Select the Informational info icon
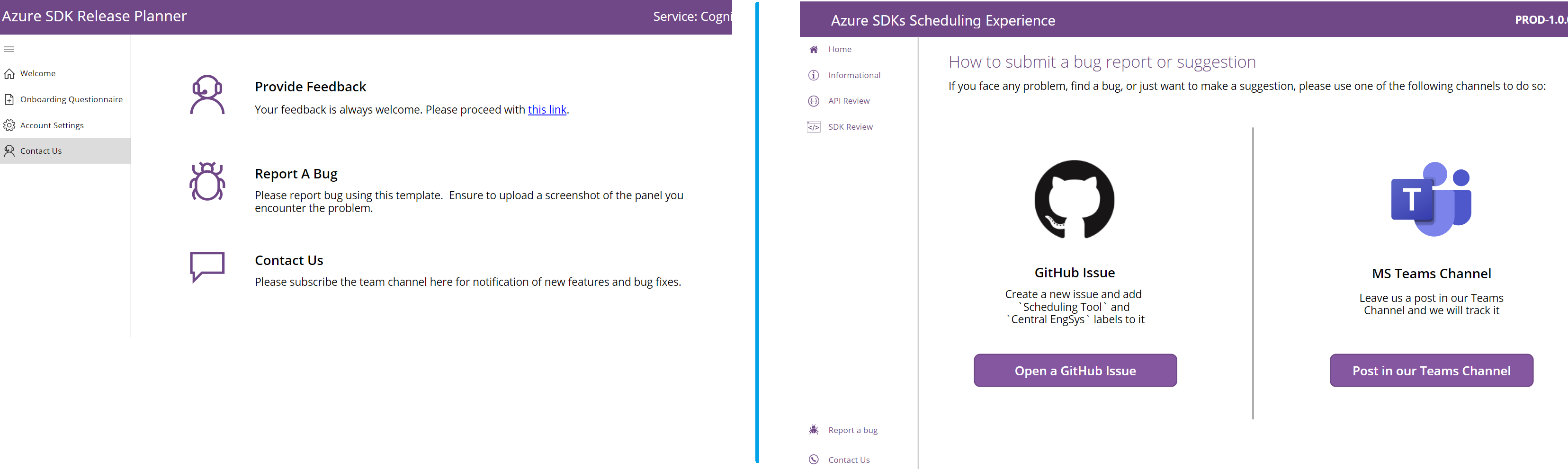 point(813,75)
